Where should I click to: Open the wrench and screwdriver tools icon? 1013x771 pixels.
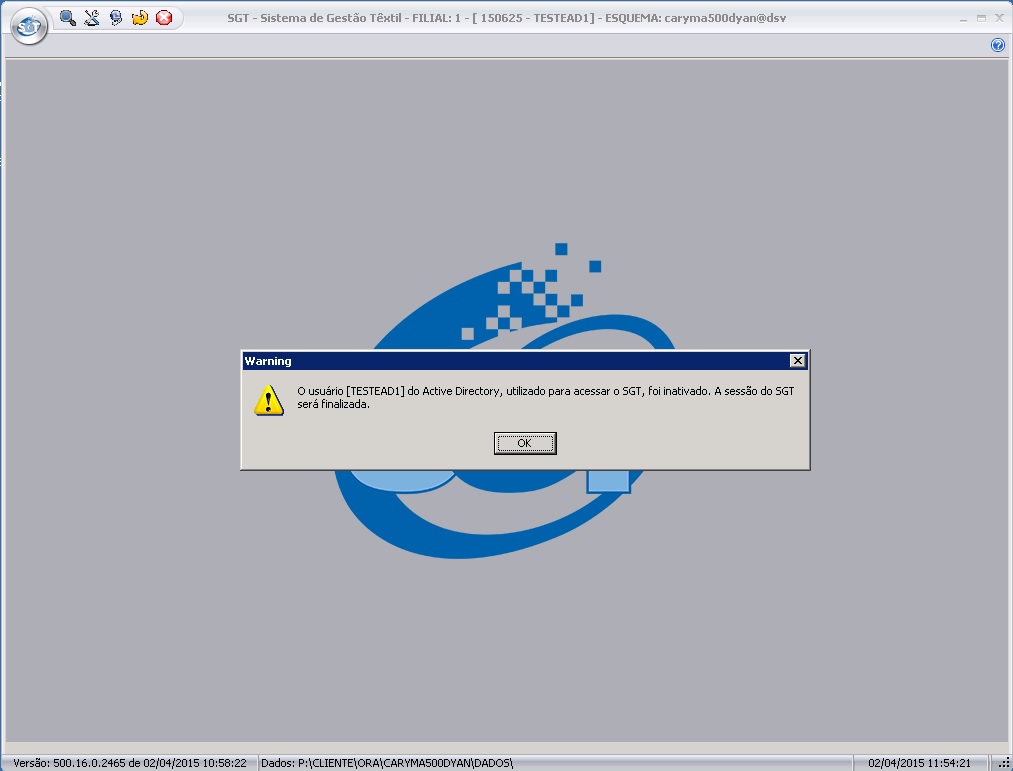coord(92,17)
